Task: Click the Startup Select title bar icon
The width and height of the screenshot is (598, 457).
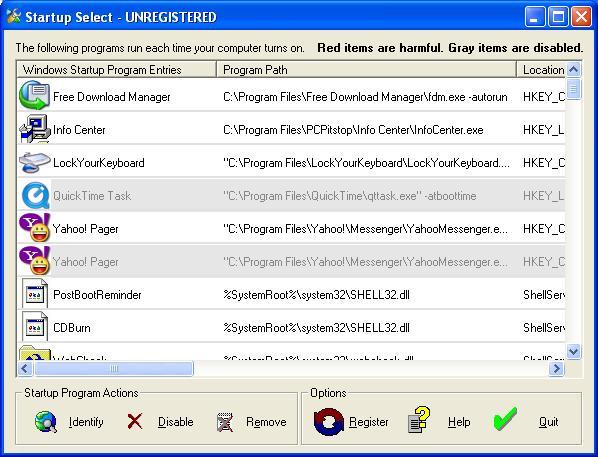Action: click(x=14, y=16)
